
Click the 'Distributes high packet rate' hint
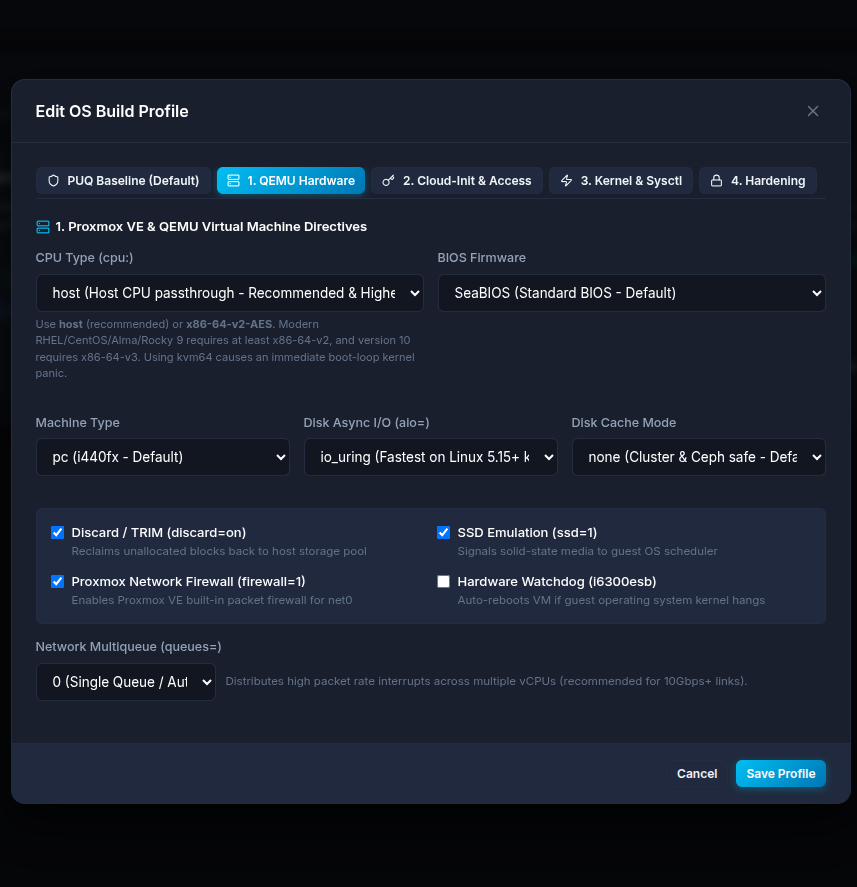(x=486, y=681)
